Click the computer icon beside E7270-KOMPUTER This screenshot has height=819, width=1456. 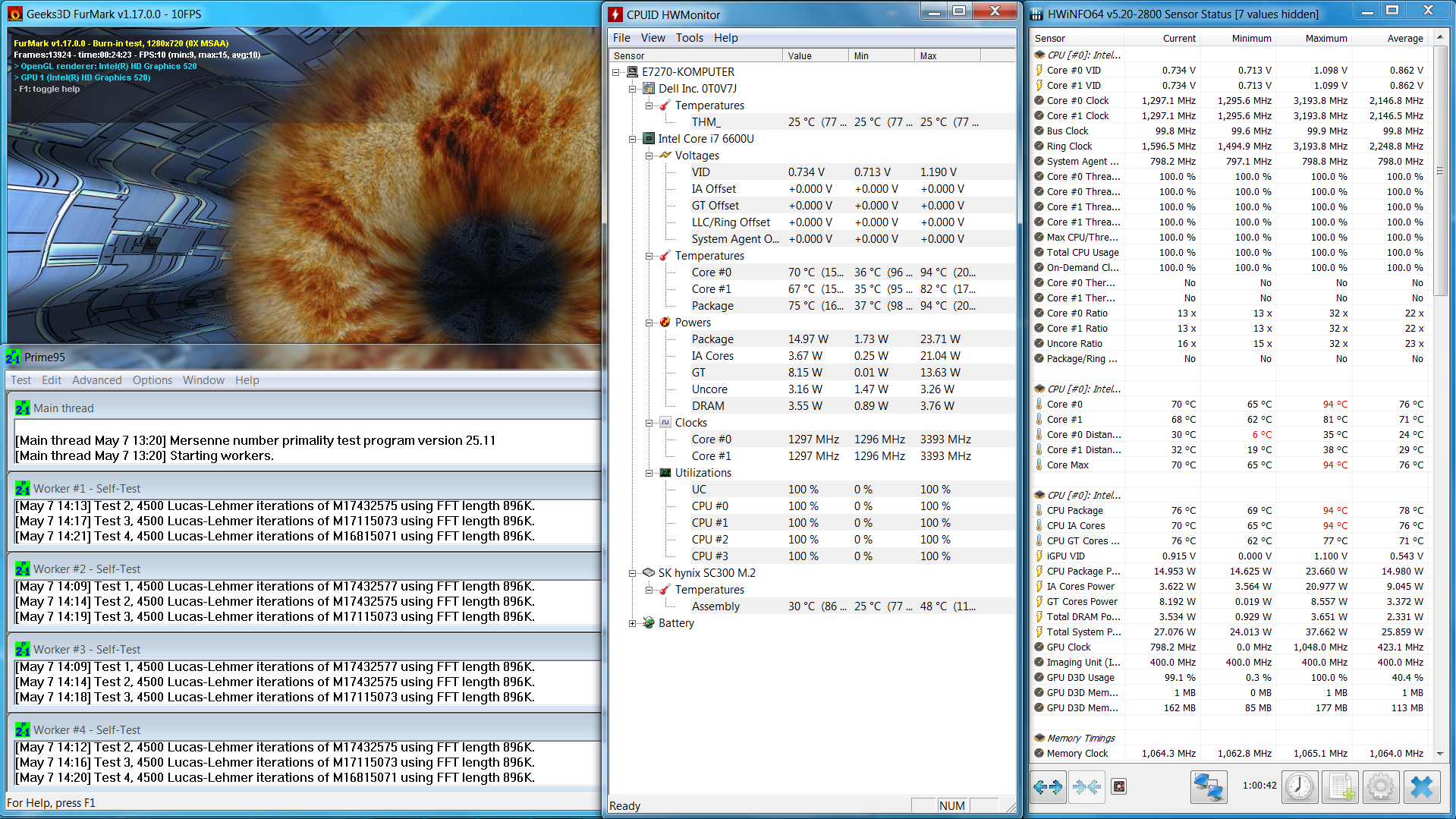click(632, 71)
